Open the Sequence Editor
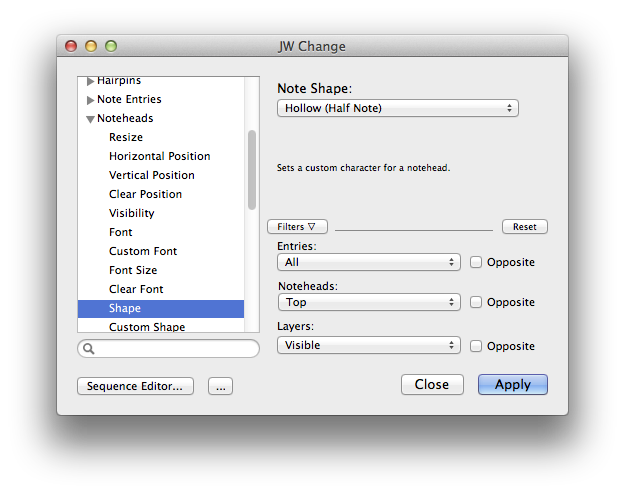 click(x=135, y=385)
